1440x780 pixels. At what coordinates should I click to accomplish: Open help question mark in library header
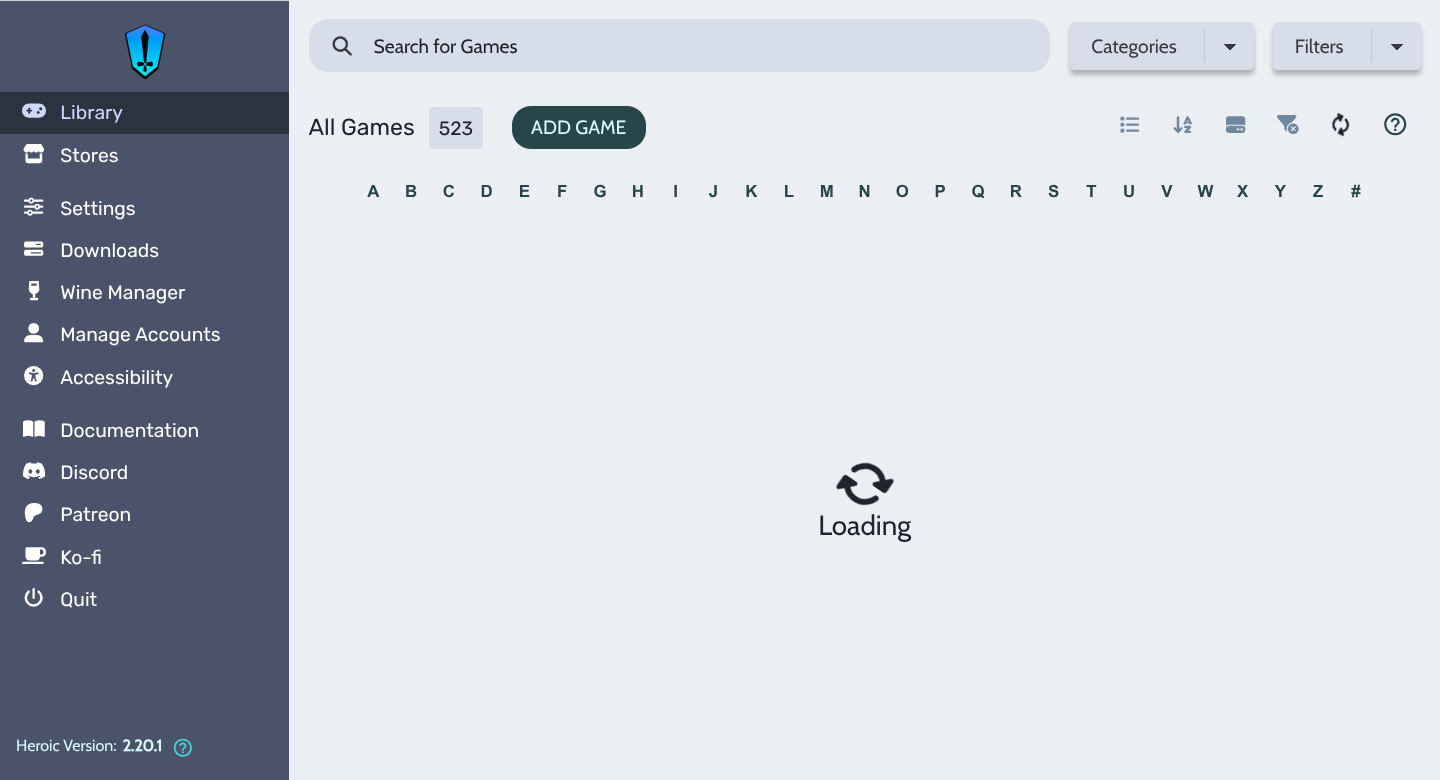point(1395,125)
